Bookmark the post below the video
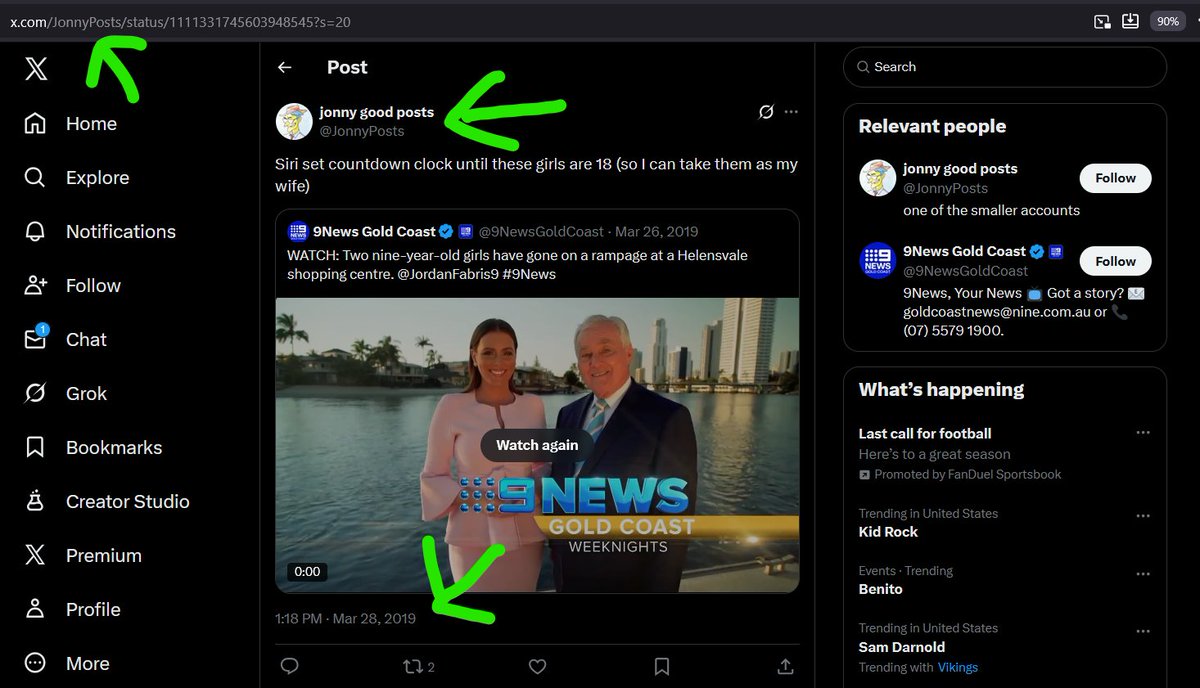This screenshot has height=688, width=1200. pos(661,666)
